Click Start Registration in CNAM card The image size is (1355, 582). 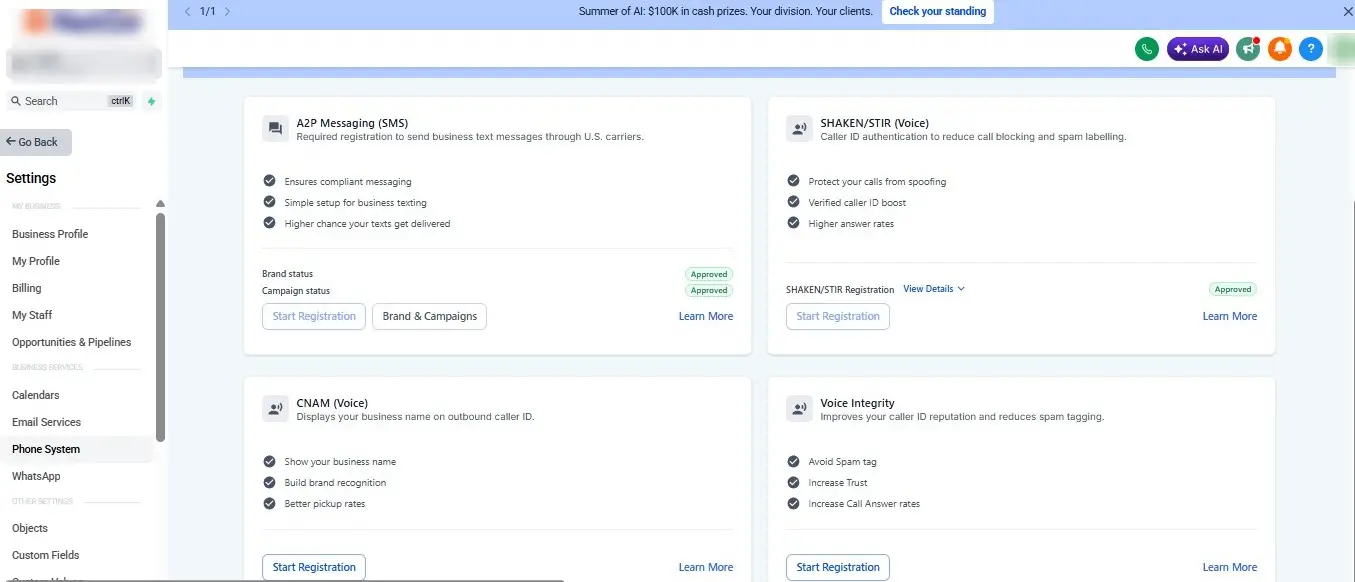tap(314, 567)
